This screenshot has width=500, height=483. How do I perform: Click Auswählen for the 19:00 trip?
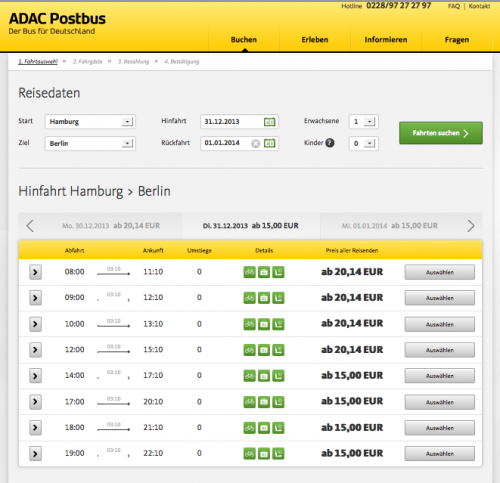pyautogui.click(x=440, y=454)
